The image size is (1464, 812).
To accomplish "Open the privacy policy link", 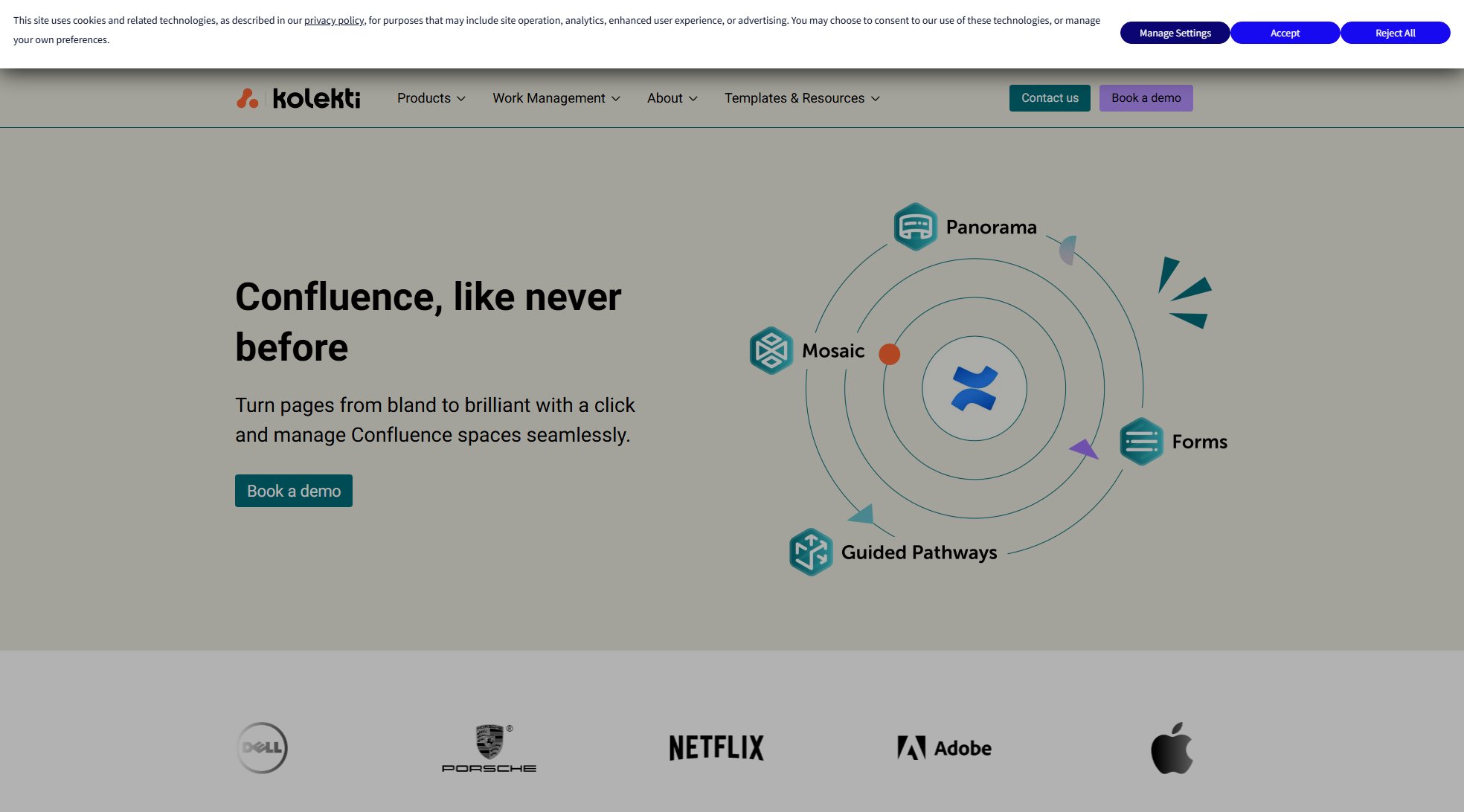I will pyautogui.click(x=333, y=21).
